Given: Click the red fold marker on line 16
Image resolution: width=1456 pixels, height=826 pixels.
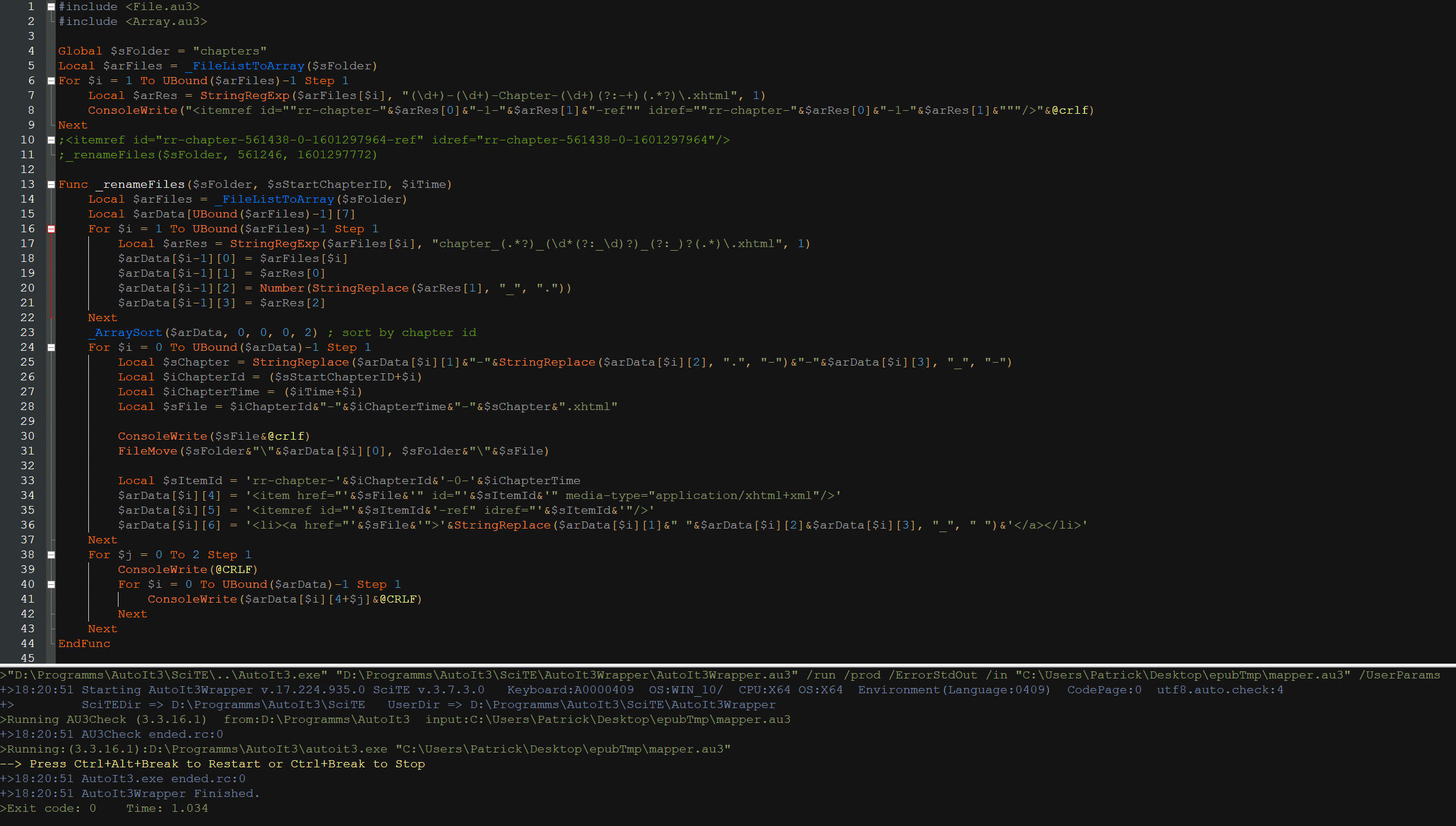Looking at the screenshot, I should 52,229.
